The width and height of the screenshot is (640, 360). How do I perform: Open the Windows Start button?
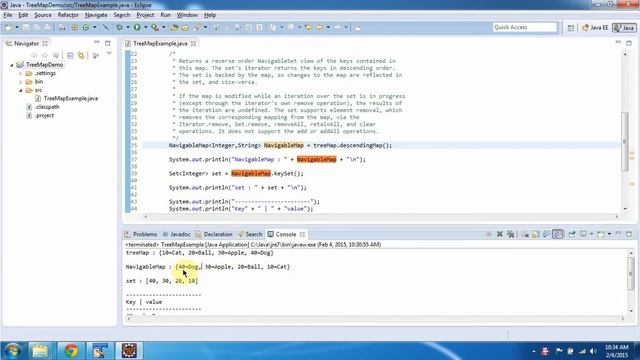click(x=12, y=351)
